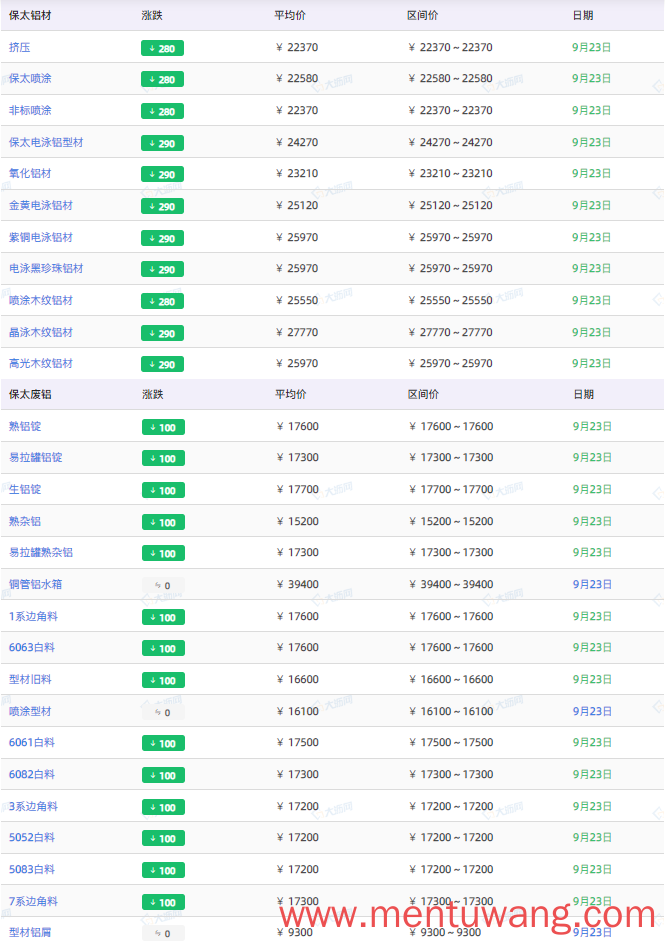665x945 pixels.
Task: Click the green 280 badge for 挤压
Action: point(162,48)
